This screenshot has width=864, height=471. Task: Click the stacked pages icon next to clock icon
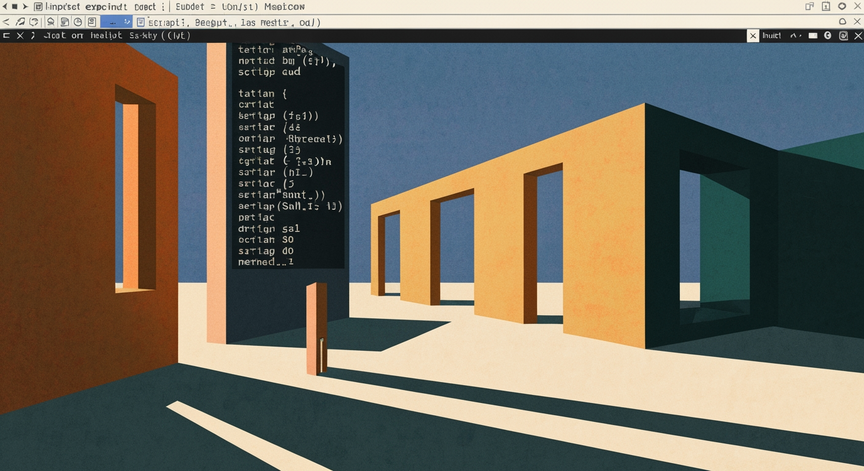pyautogui.click(x=64, y=22)
